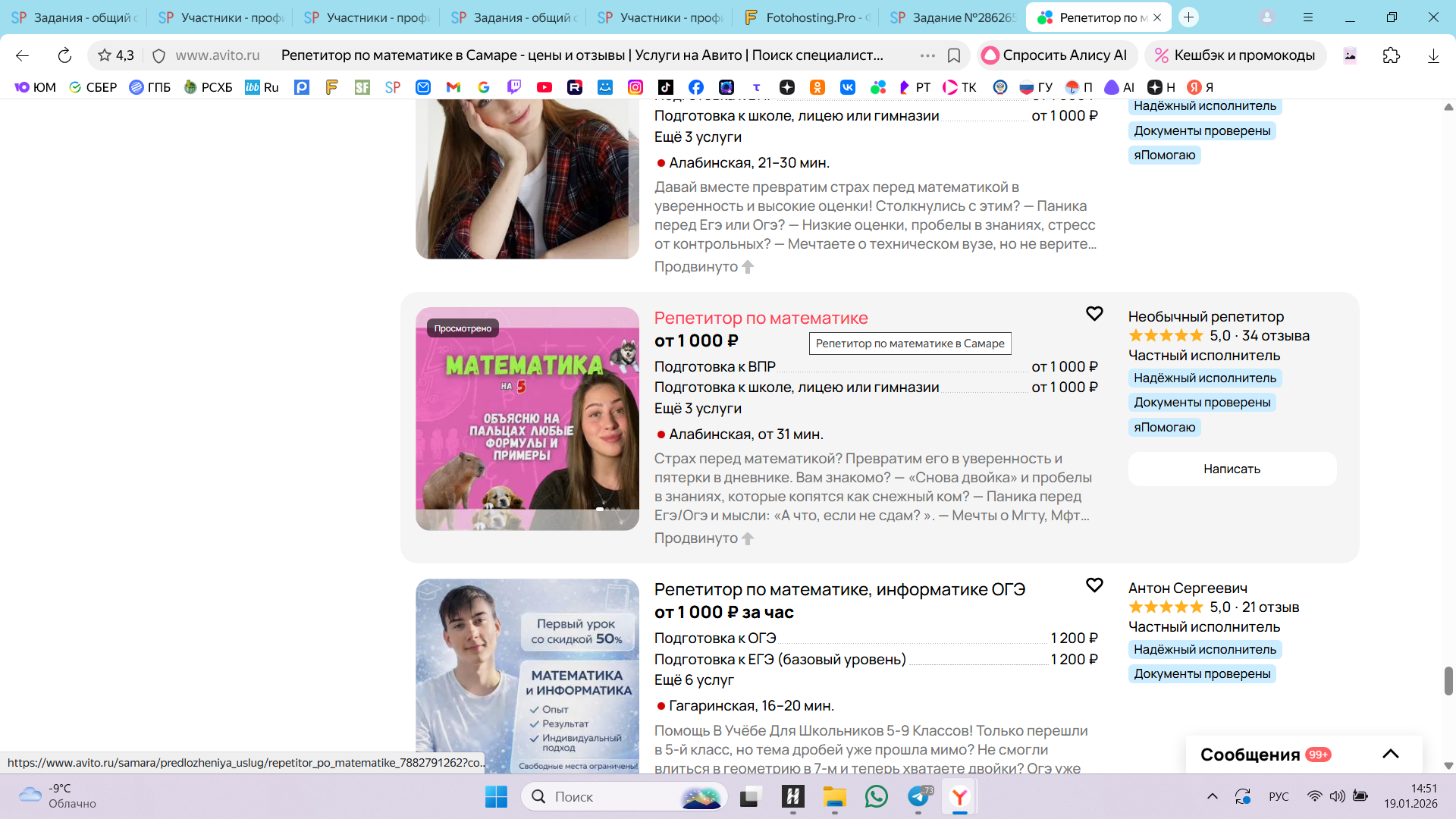Open VK bookmark icon
The image size is (1456, 819).
click(847, 87)
